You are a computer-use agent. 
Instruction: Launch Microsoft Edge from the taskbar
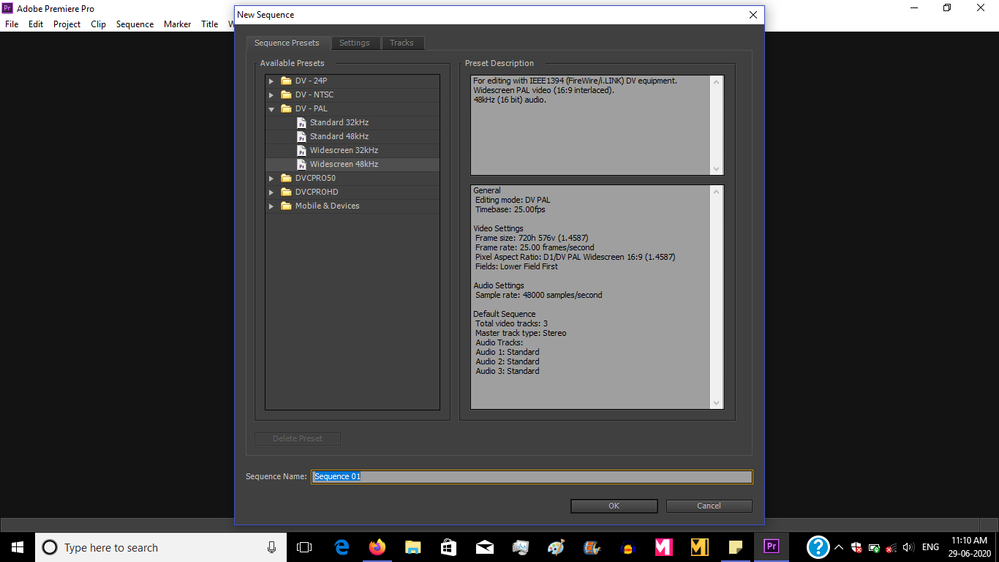coord(341,547)
